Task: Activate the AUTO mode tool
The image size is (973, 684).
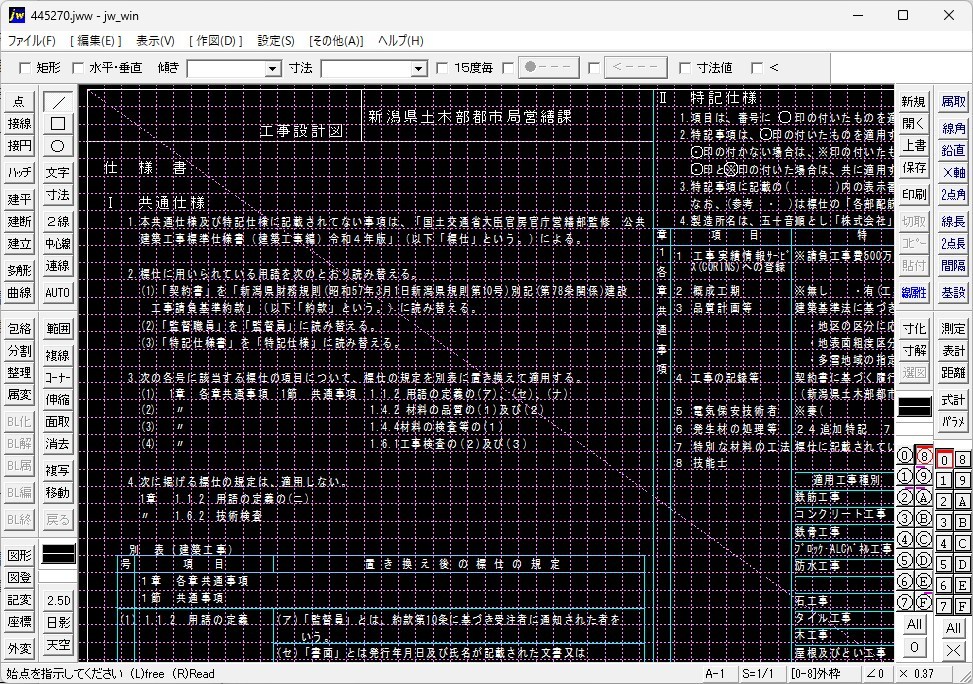Action: (x=58, y=293)
